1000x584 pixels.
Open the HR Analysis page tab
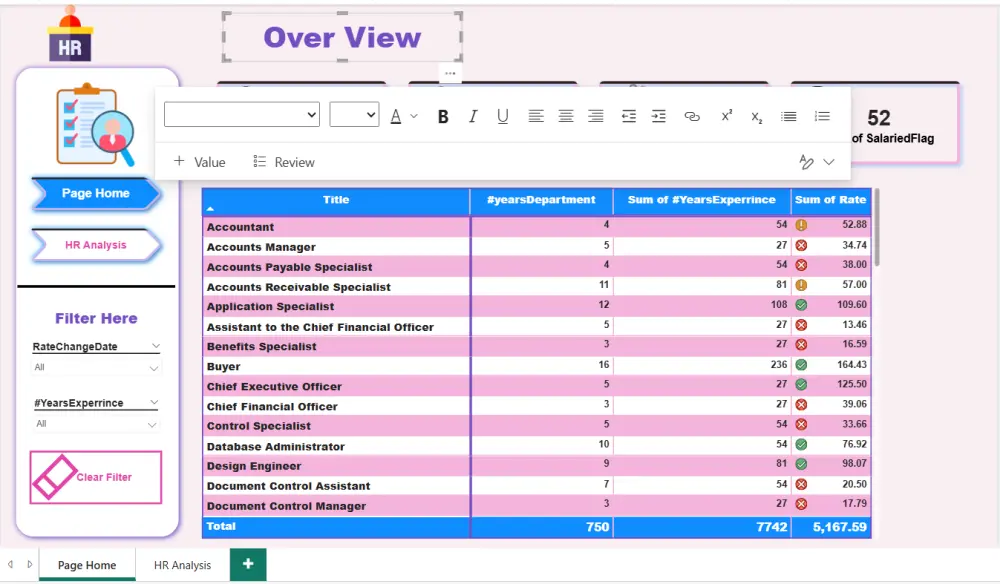point(181,565)
